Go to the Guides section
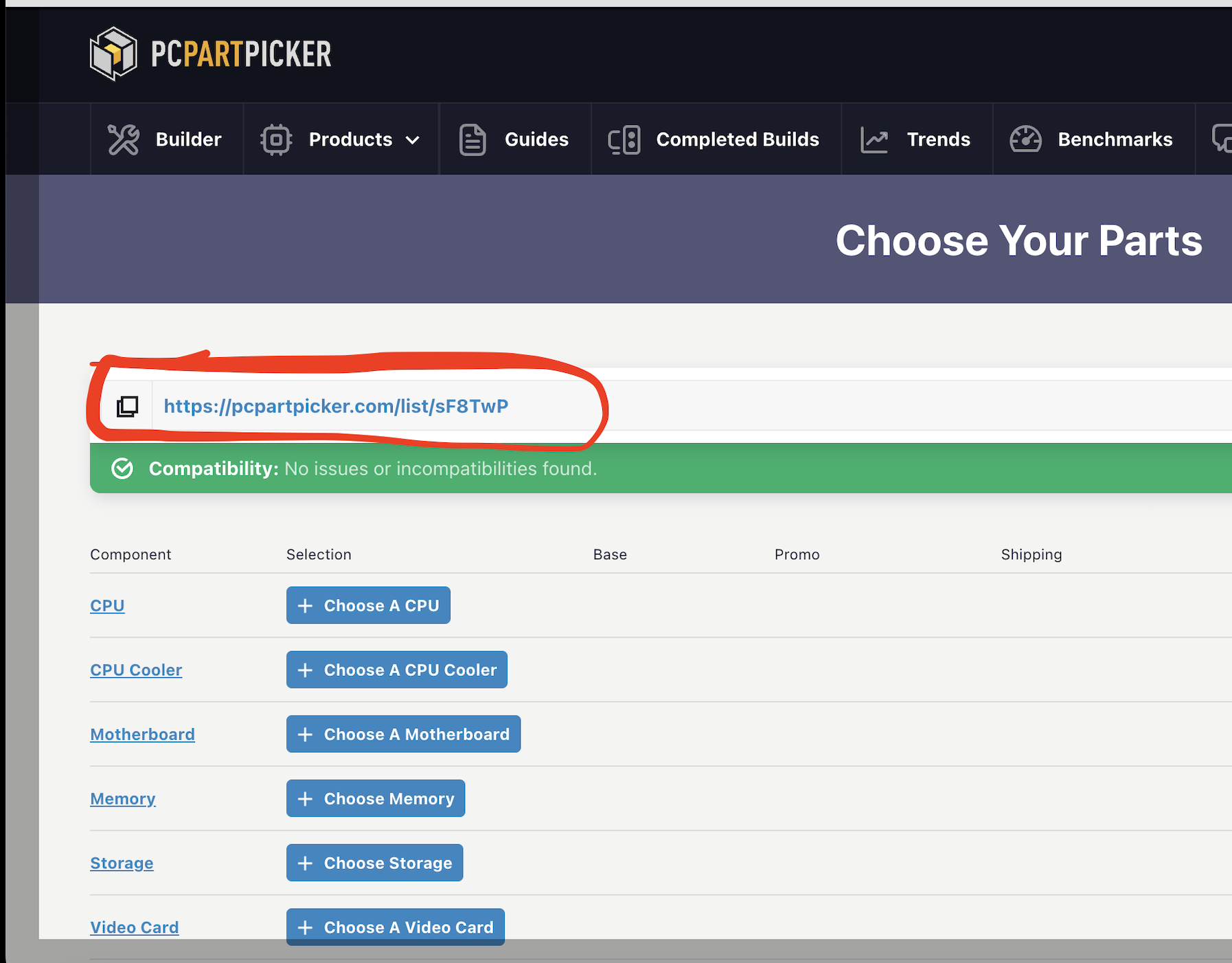The width and height of the screenshot is (1232, 963). click(x=515, y=139)
